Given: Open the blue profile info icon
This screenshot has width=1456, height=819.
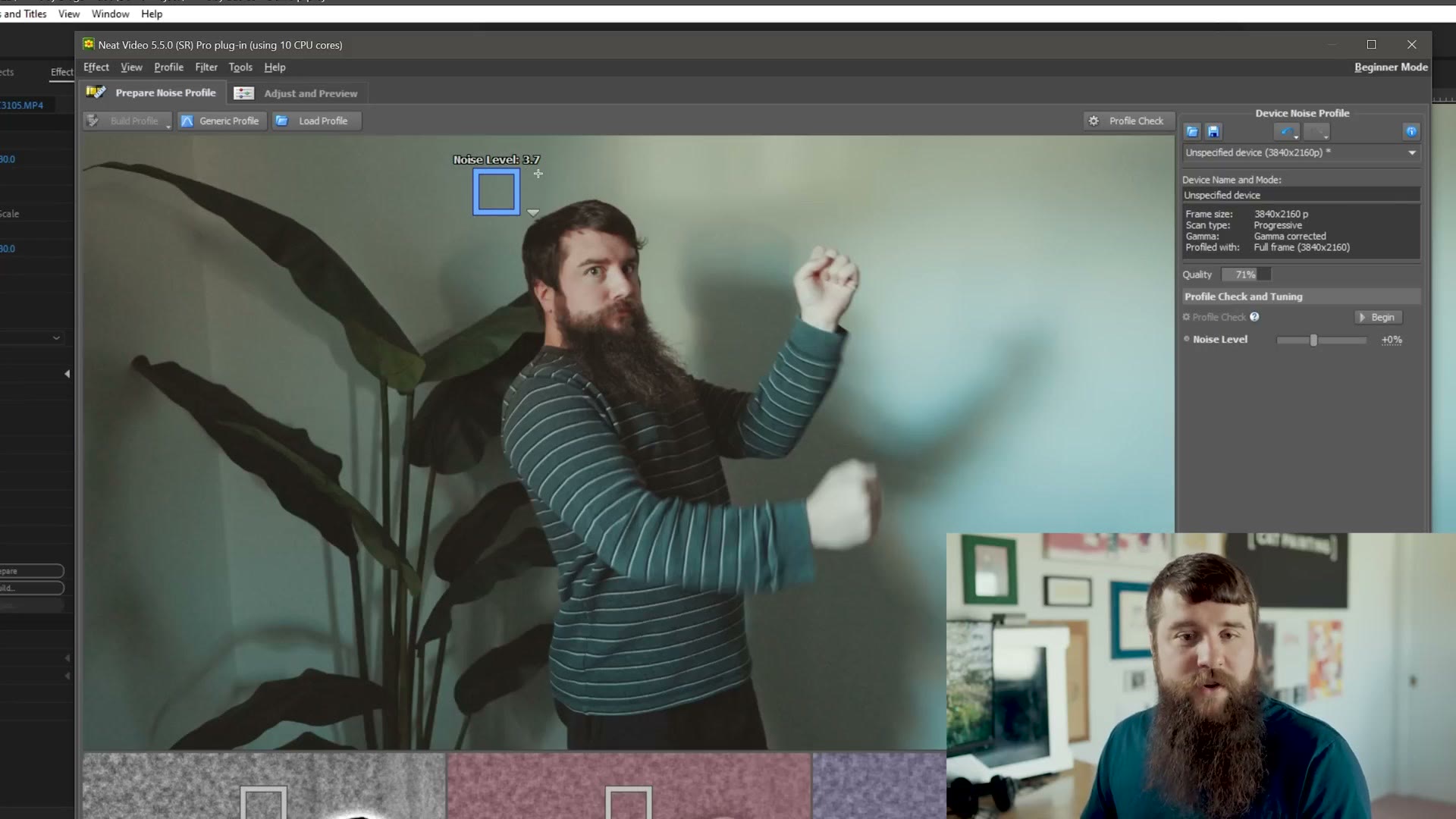Looking at the screenshot, I should coord(1411,132).
